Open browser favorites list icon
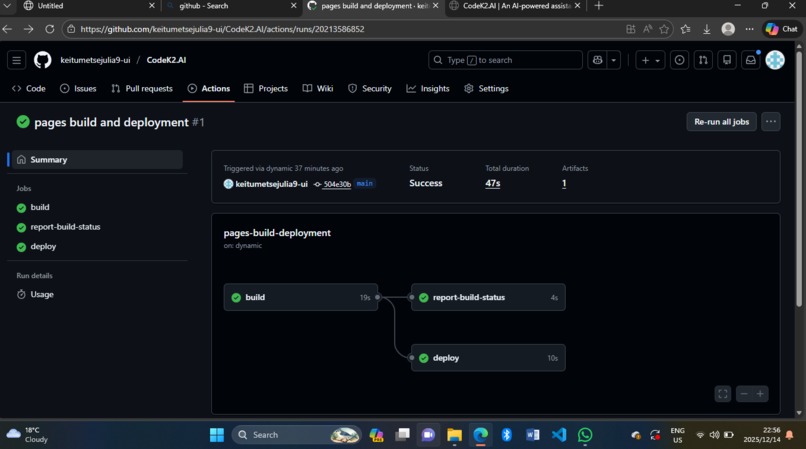Screen dimensions: 806x449 (685, 29)
